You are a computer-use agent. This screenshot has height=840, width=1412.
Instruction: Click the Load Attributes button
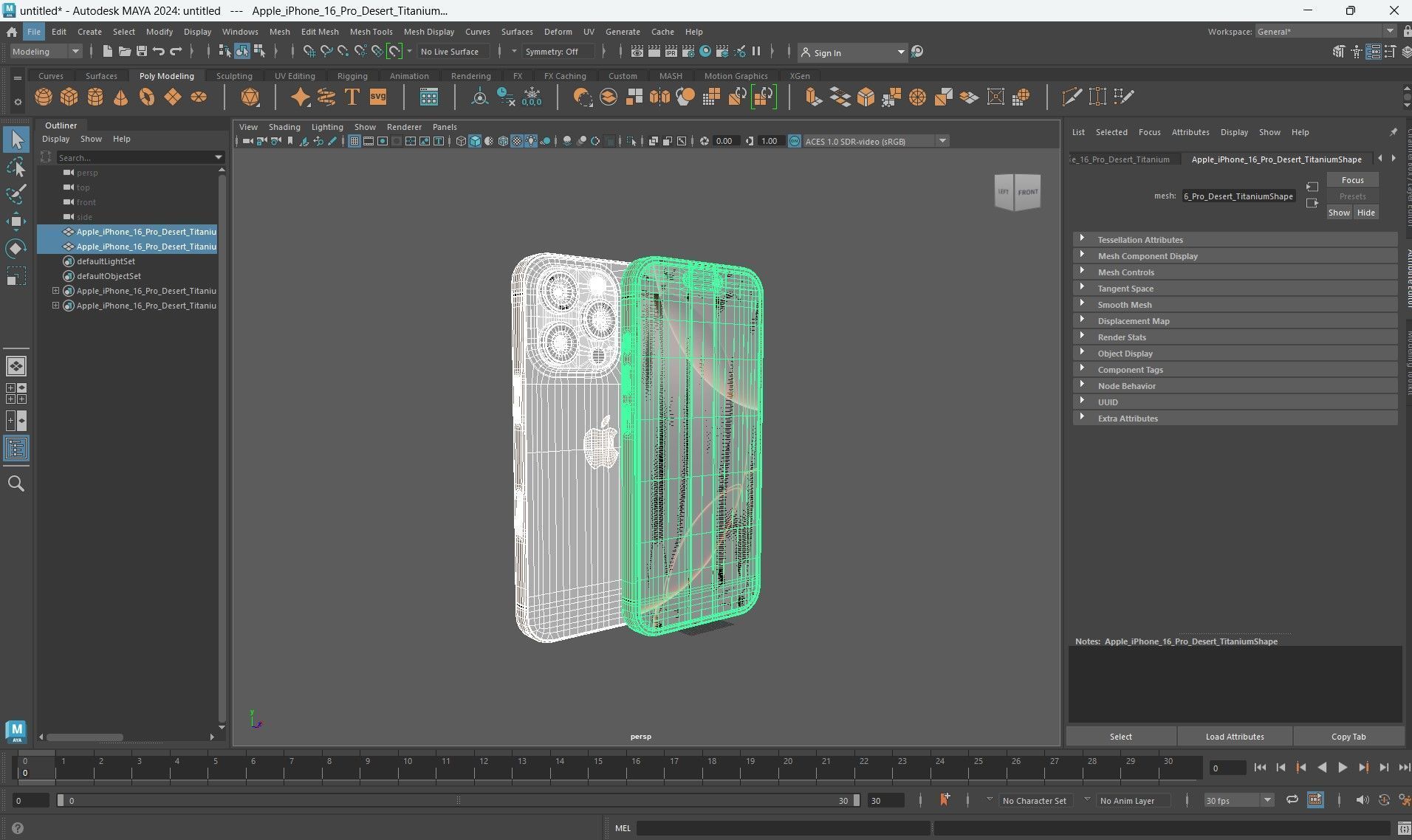click(x=1235, y=737)
